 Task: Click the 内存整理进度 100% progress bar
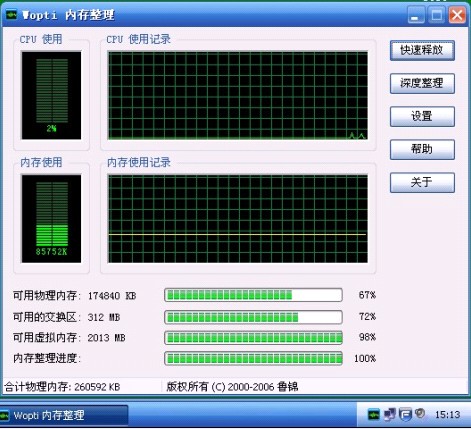253,359
